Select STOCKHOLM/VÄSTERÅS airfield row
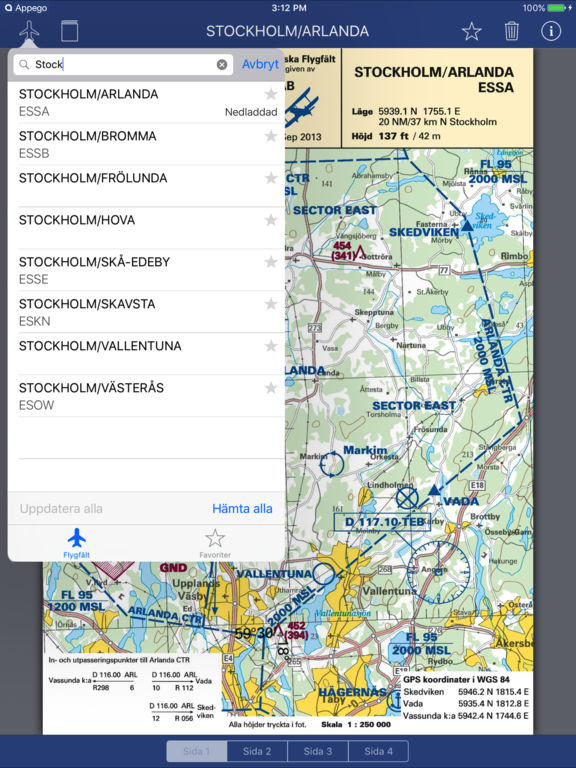This screenshot has height=768, width=576. [x=146, y=396]
